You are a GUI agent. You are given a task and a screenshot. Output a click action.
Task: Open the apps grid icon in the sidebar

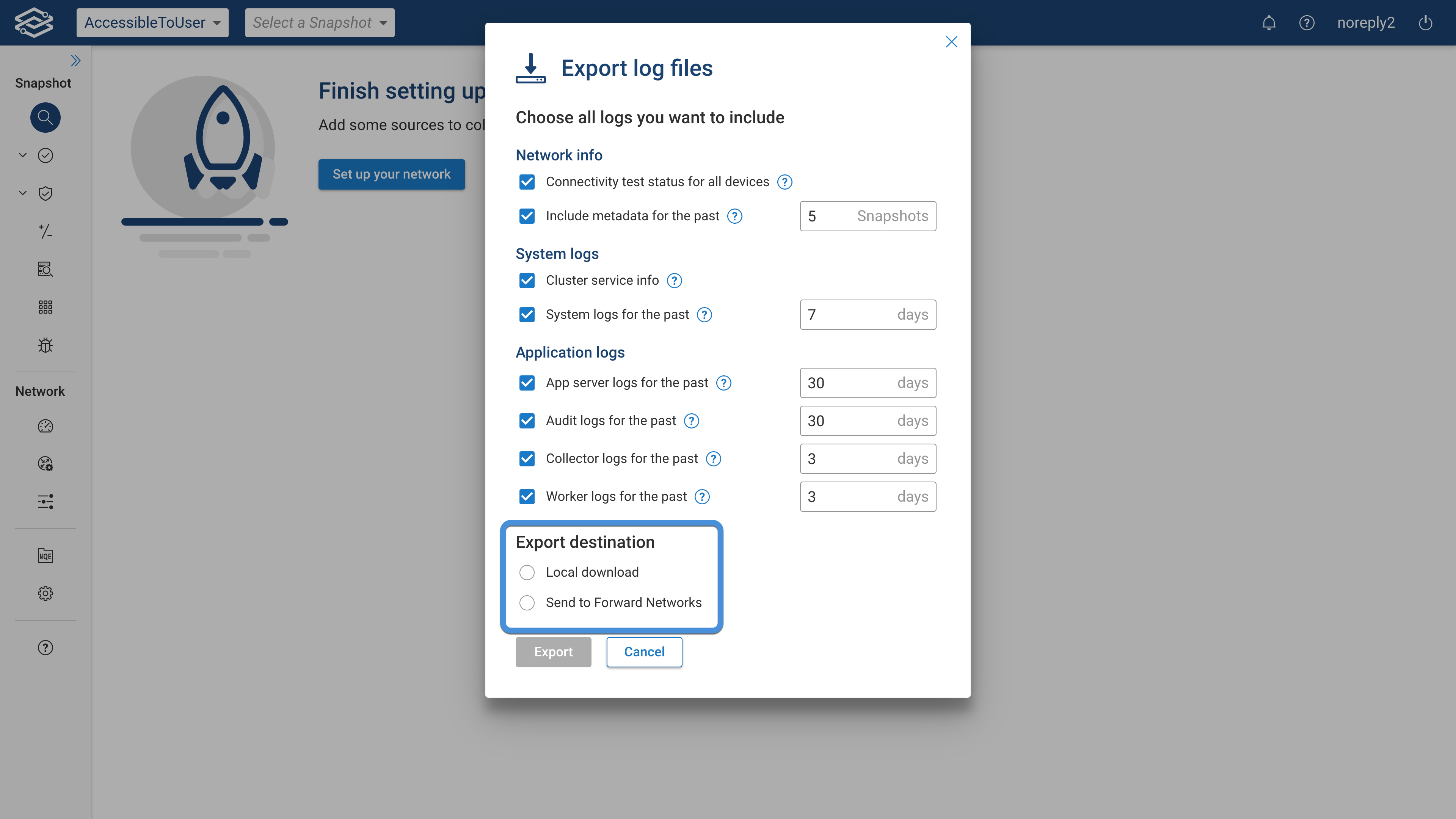click(45, 306)
